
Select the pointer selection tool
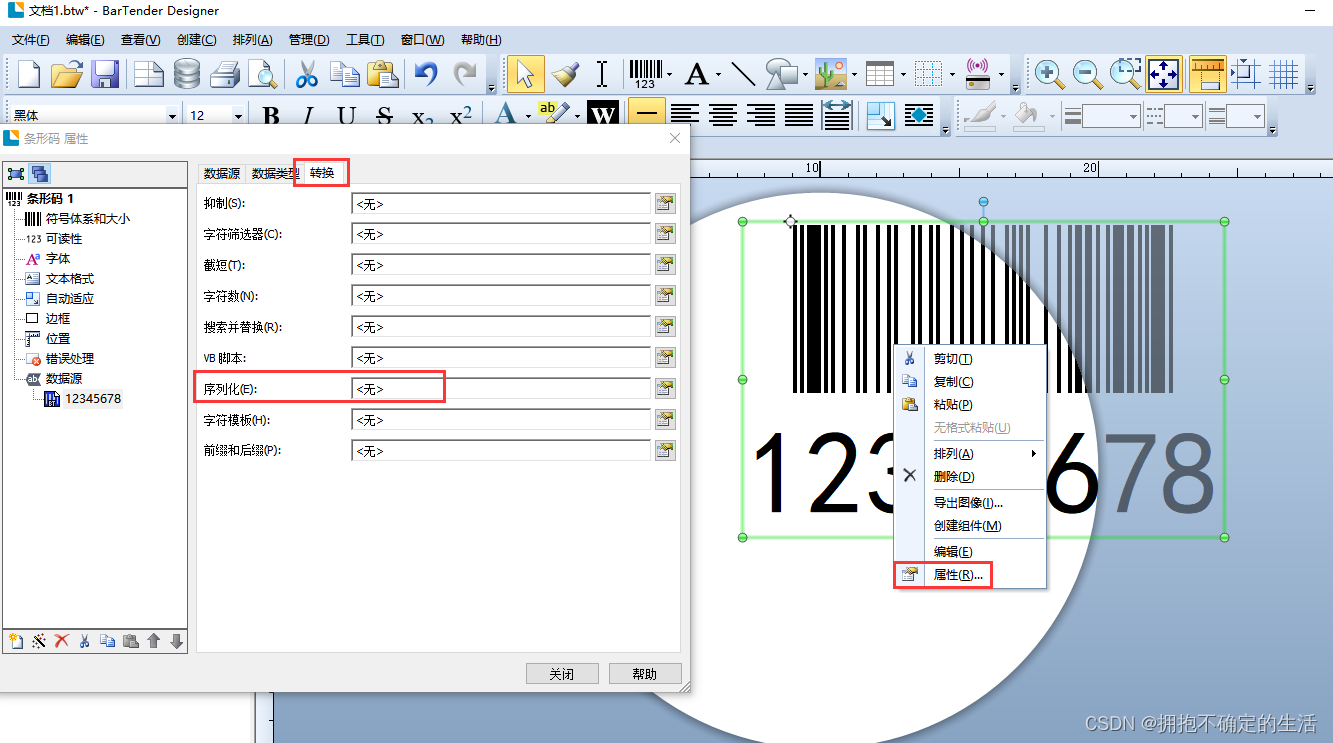coord(526,74)
